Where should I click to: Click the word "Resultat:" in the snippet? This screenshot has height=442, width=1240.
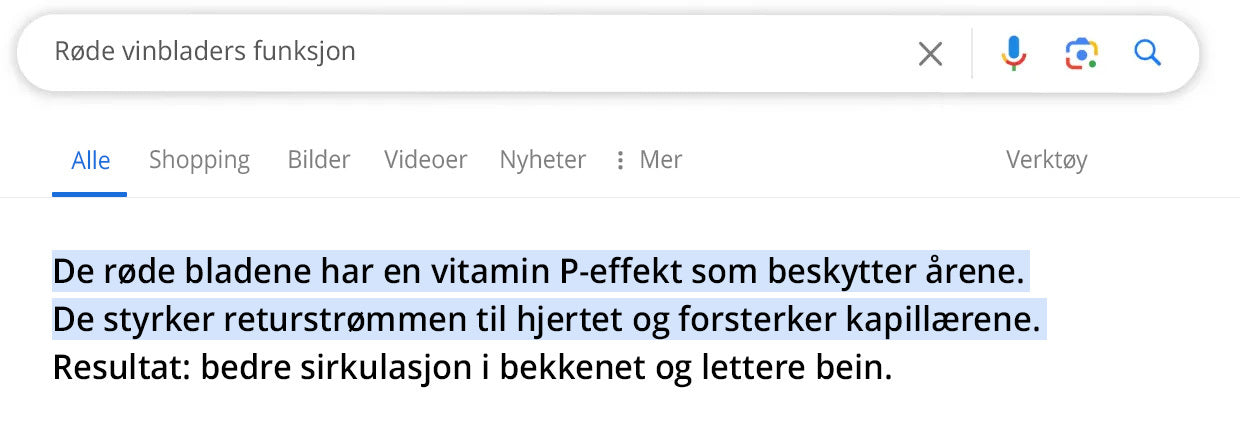(121, 368)
